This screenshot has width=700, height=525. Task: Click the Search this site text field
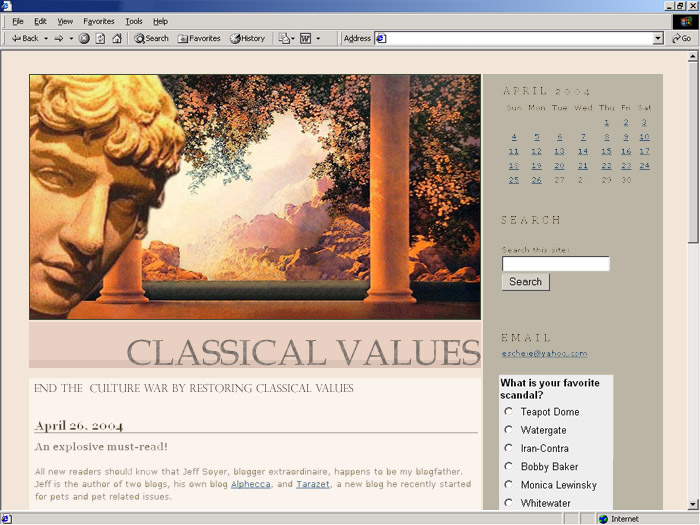pyautogui.click(x=555, y=264)
